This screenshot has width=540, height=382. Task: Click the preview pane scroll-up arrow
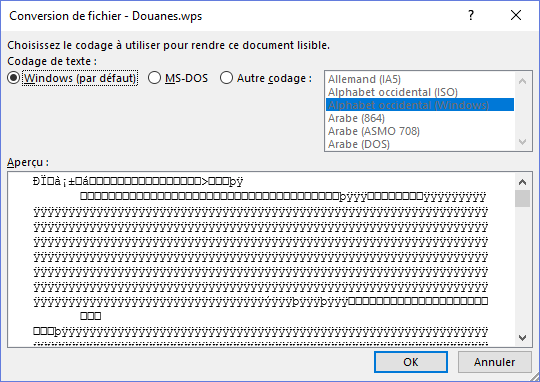(522, 182)
